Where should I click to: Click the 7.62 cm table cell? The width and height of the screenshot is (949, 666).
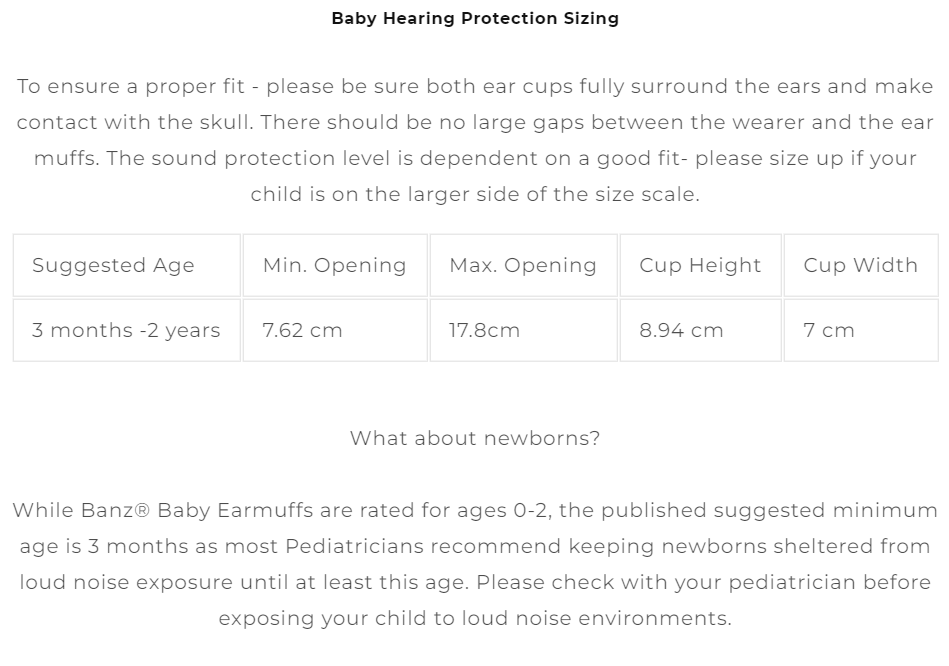[x=302, y=330]
